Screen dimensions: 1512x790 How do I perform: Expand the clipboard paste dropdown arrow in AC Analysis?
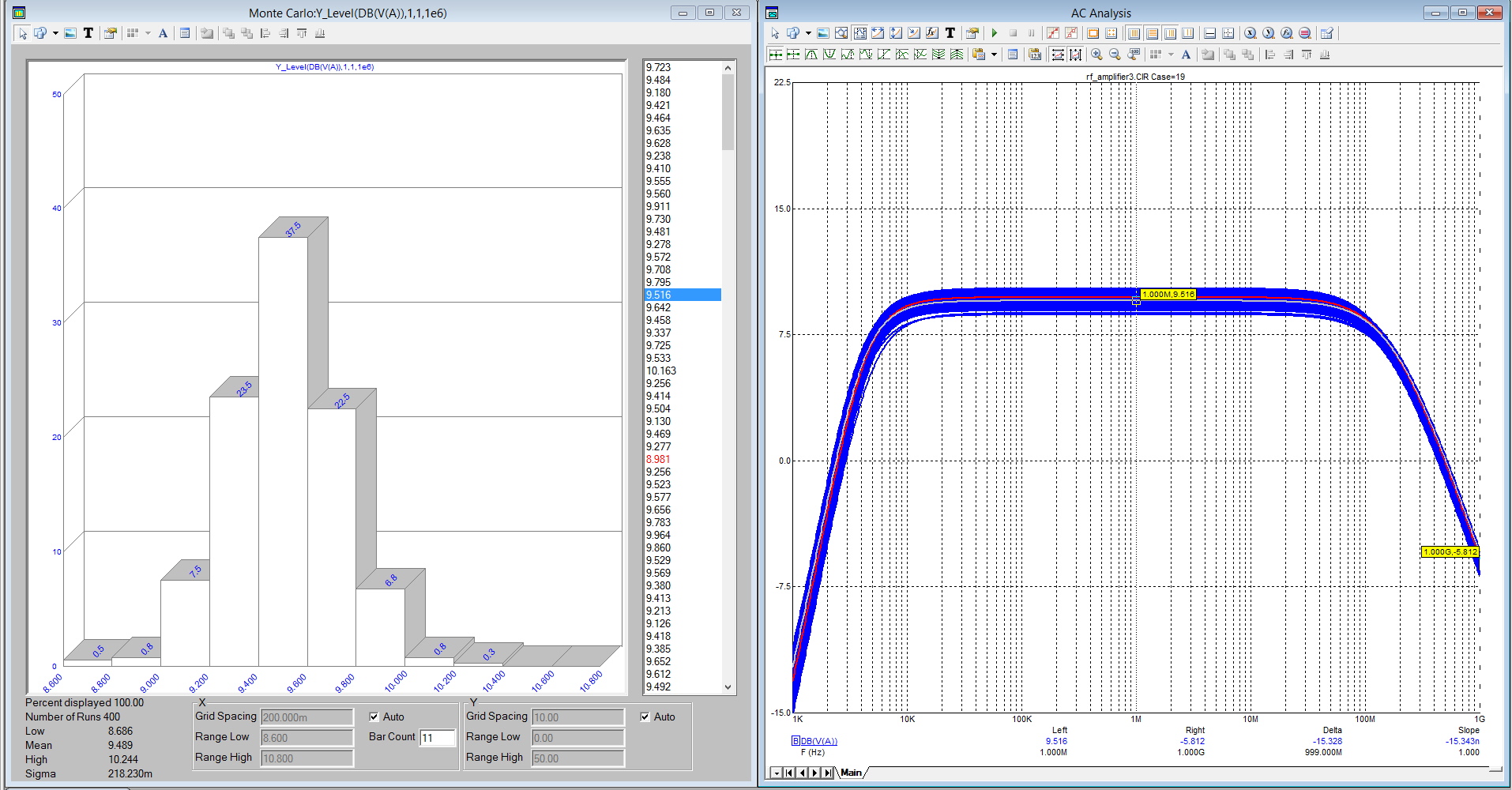[994, 55]
